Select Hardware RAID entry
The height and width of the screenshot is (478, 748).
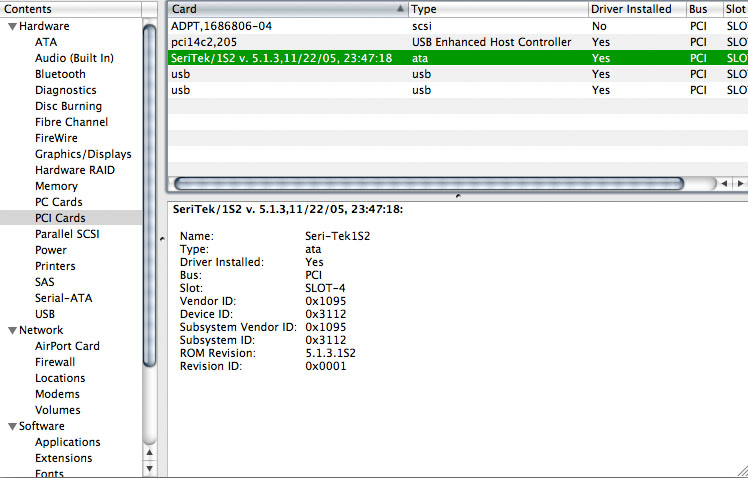point(74,170)
